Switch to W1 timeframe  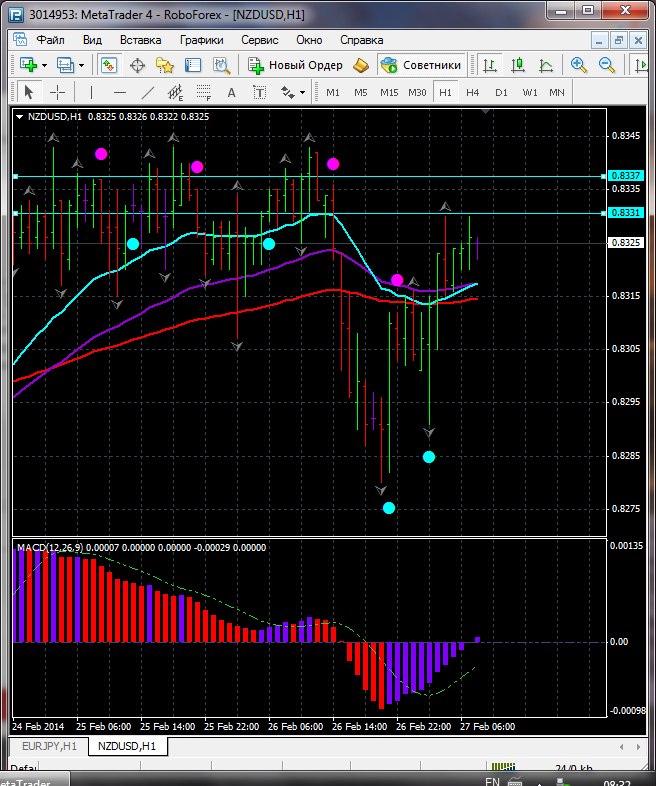pos(530,92)
